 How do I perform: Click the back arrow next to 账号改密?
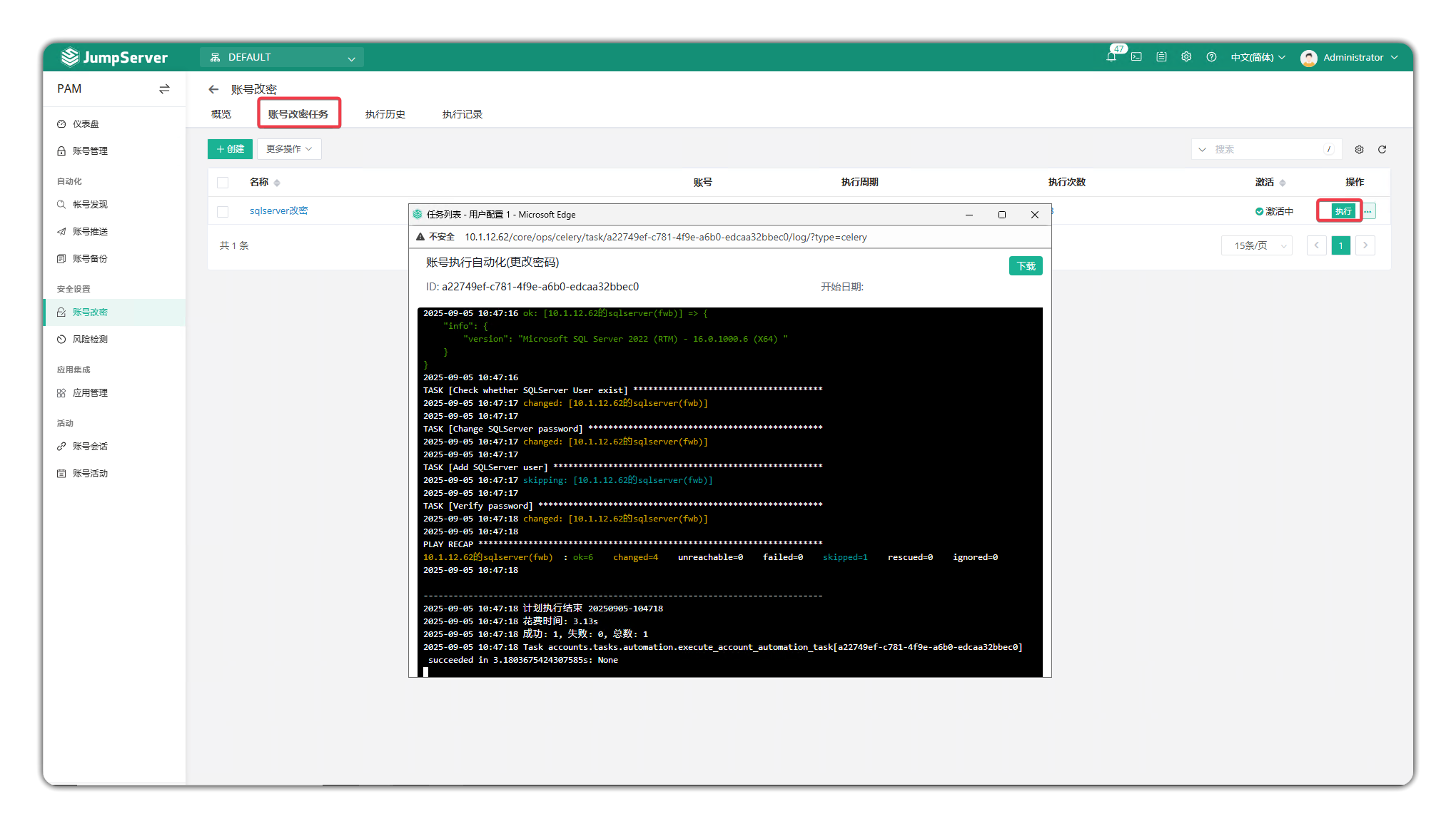(213, 89)
